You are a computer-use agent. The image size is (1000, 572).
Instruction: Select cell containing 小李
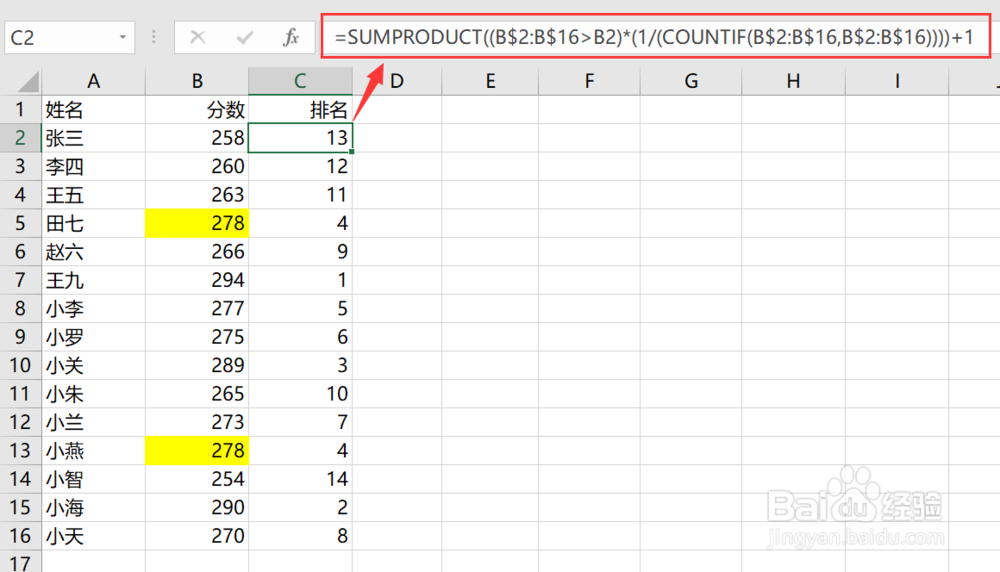click(93, 309)
